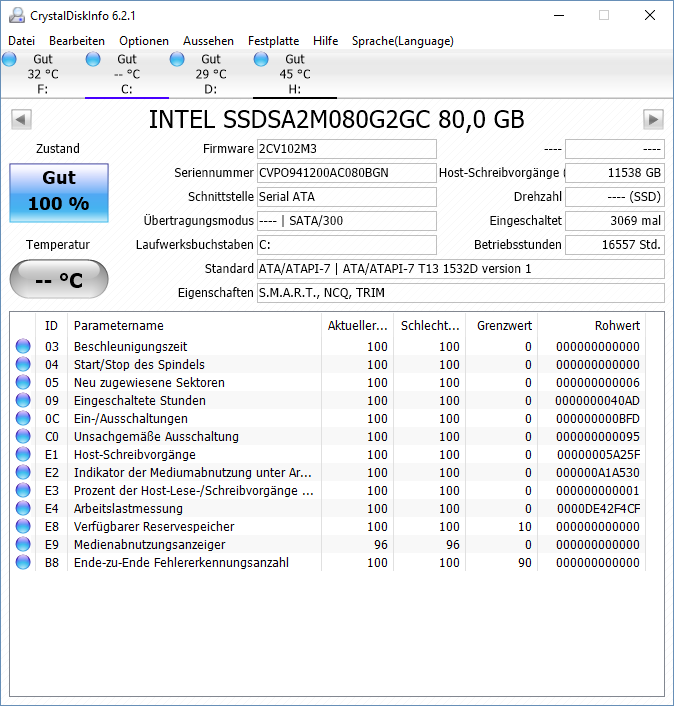Viewport: 674px width, 706px height.
Task: Click status orb of Indikator der Mediumabnutzung row
Action: tap(23, 472)
